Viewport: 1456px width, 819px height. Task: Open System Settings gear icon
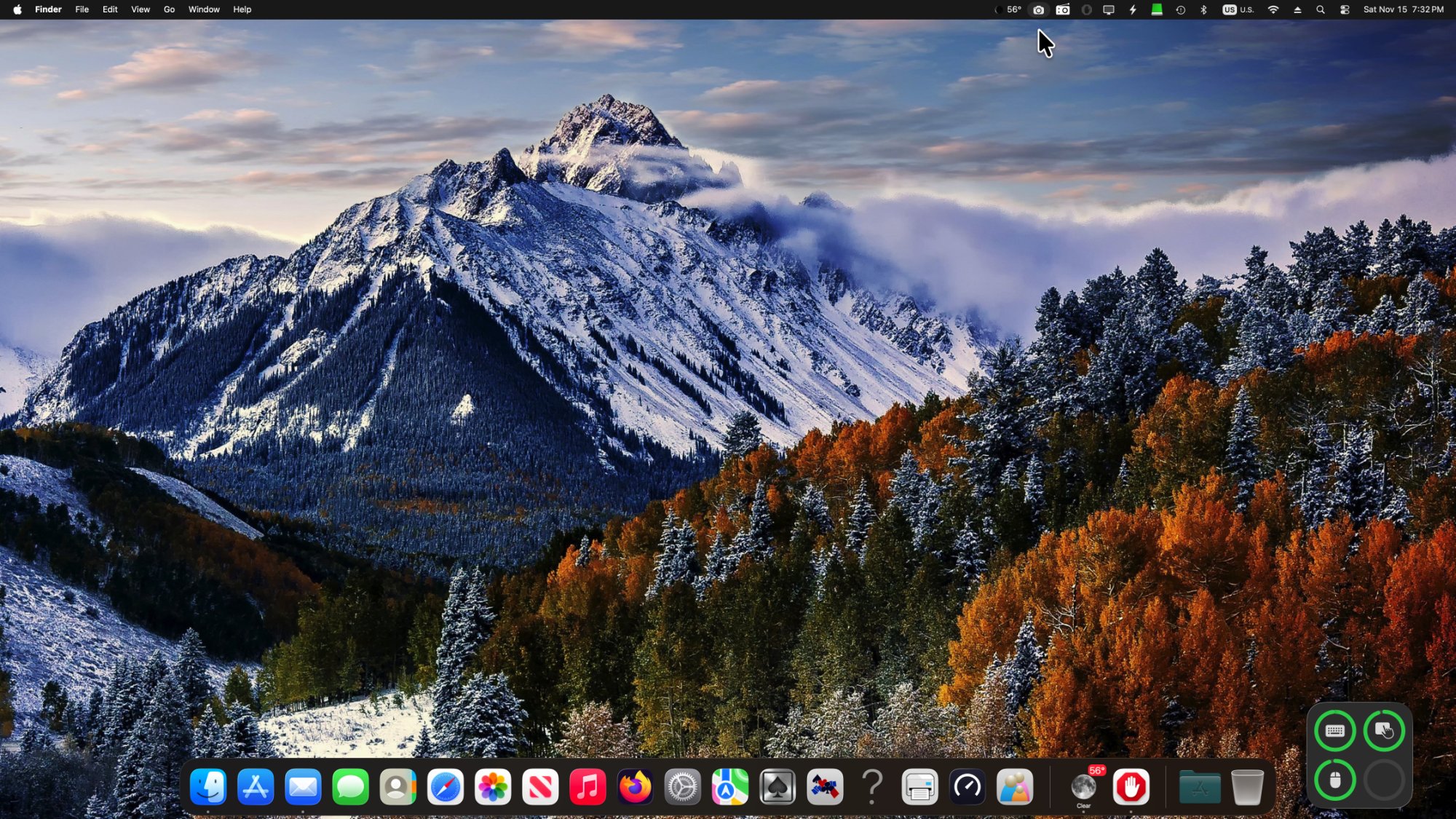(x=682, y=787)
